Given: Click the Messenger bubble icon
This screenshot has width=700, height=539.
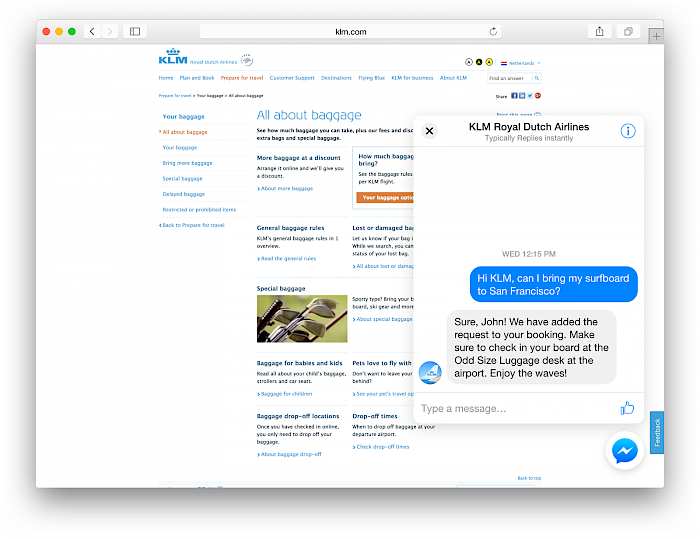Looking at the screenshot, I should (625, 451).
